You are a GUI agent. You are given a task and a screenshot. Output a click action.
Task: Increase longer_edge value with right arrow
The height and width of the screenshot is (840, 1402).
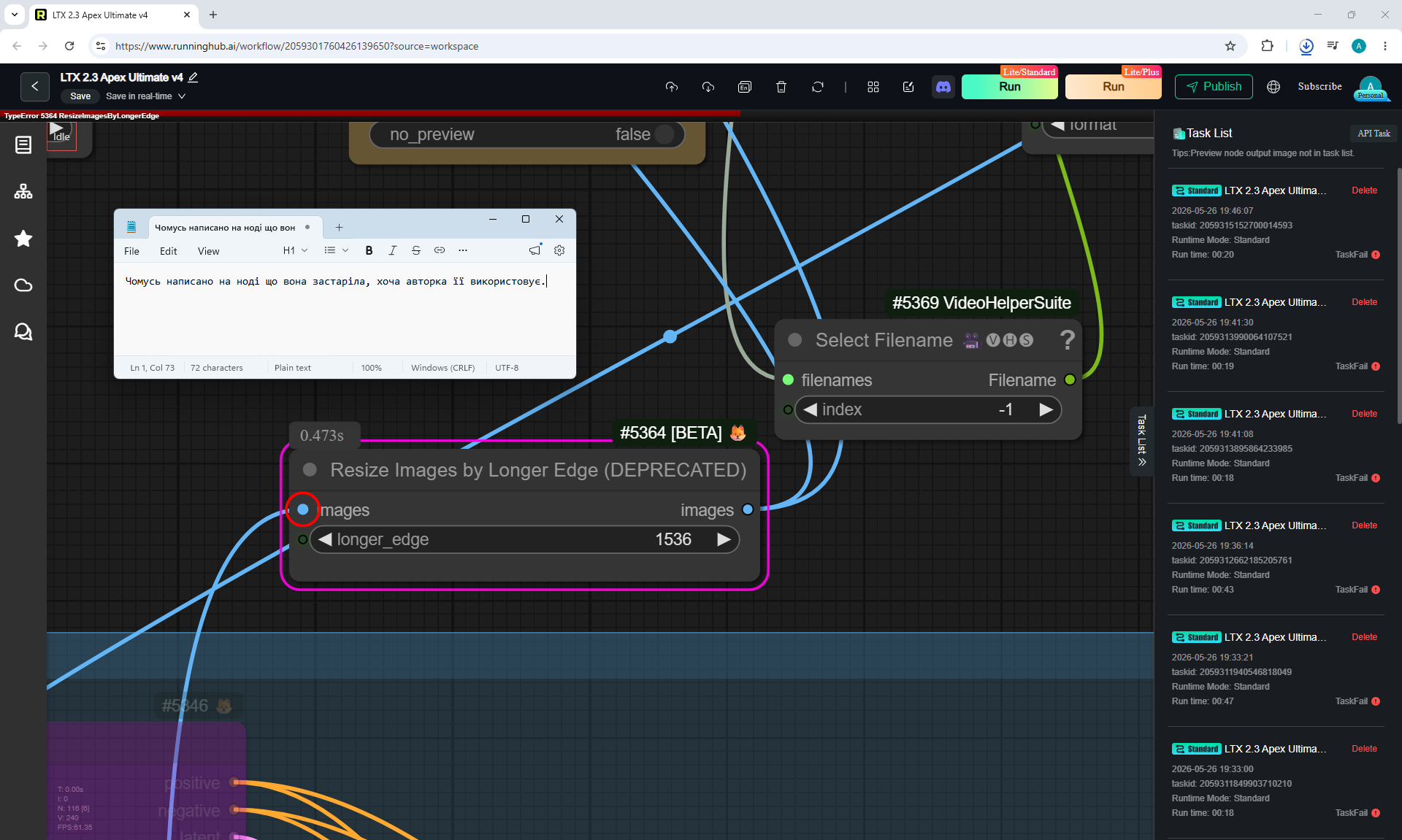[724, 539]
